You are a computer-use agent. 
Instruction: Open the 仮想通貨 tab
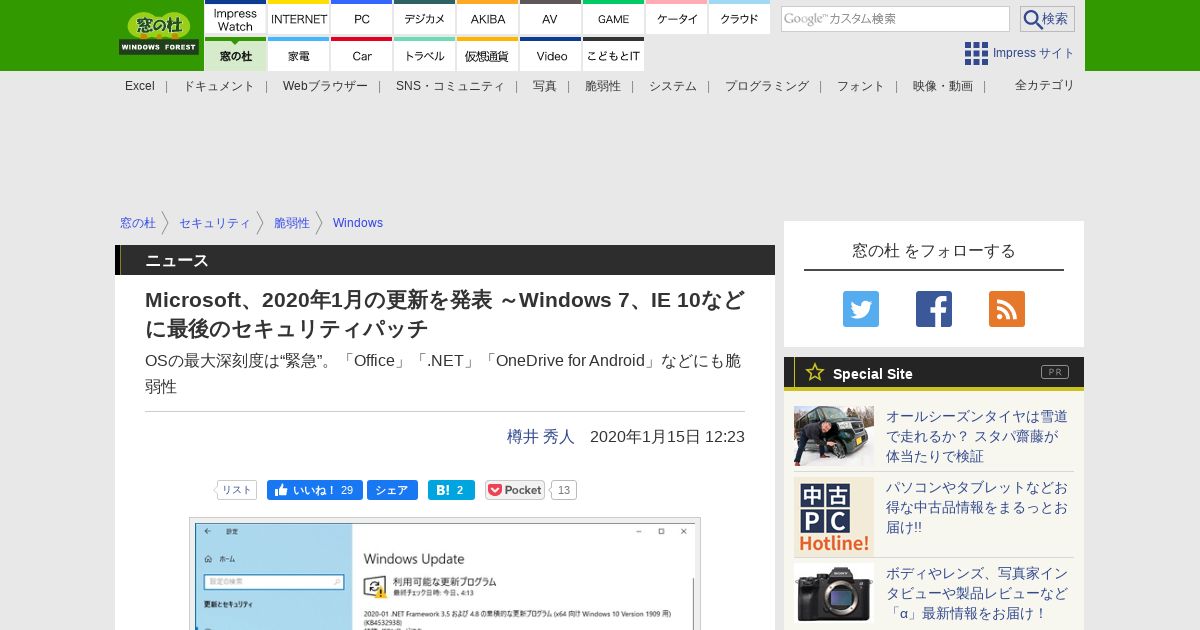[488, 55]
